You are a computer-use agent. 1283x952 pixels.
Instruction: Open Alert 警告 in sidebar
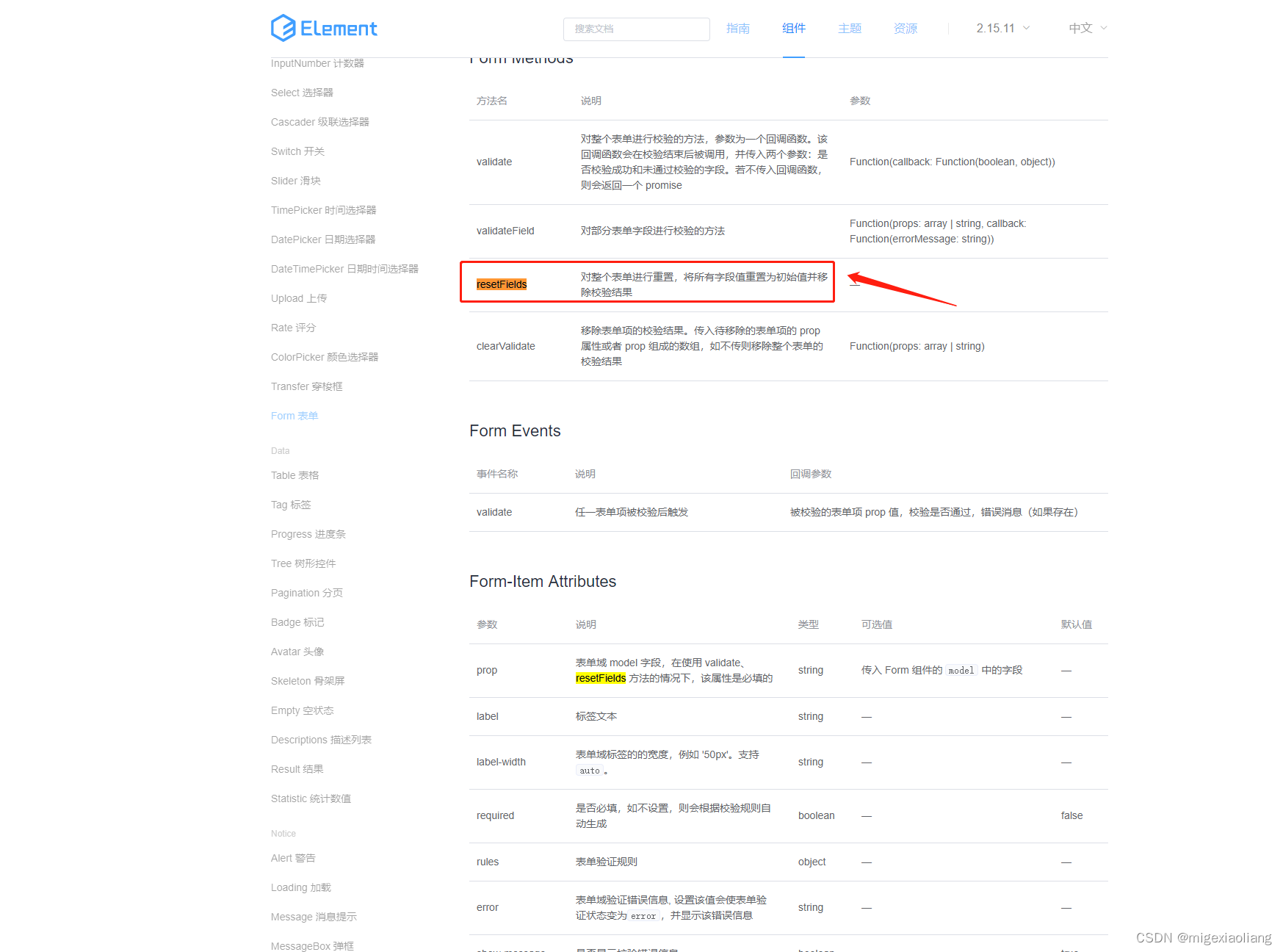[x=292, y=858]
